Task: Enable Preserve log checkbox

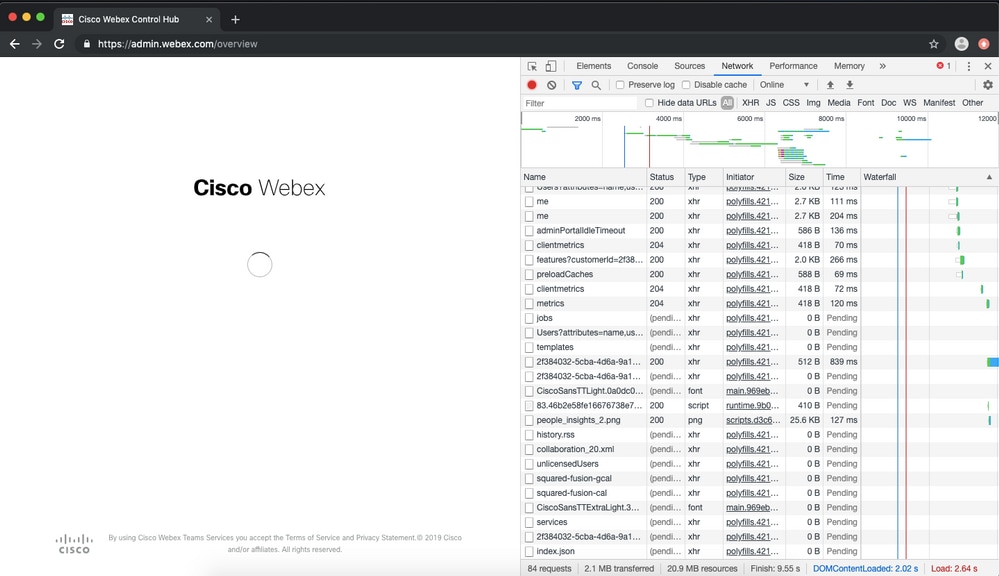Action: coord(620,85)
